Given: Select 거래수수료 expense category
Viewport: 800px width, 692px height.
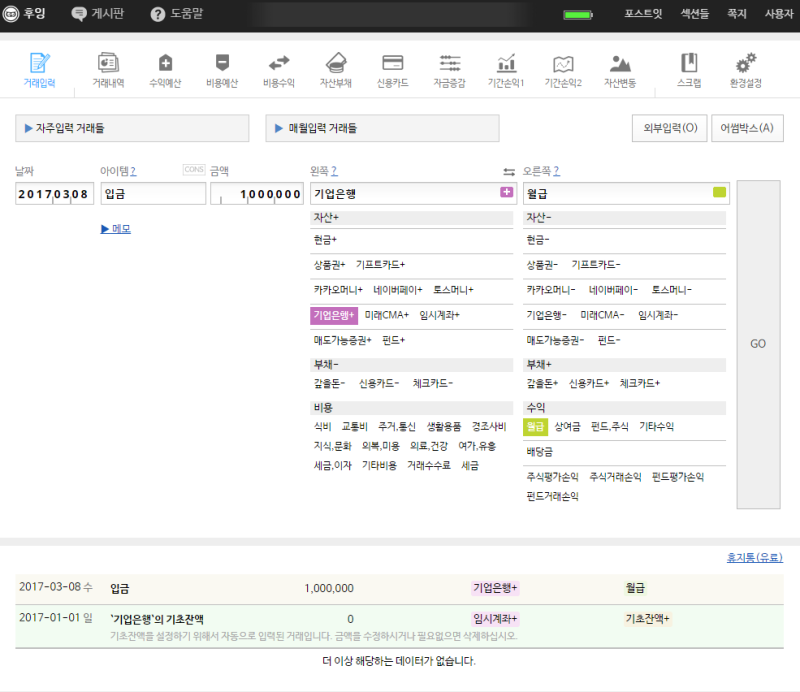Looking at the screenshot, I should click(429, 465).
